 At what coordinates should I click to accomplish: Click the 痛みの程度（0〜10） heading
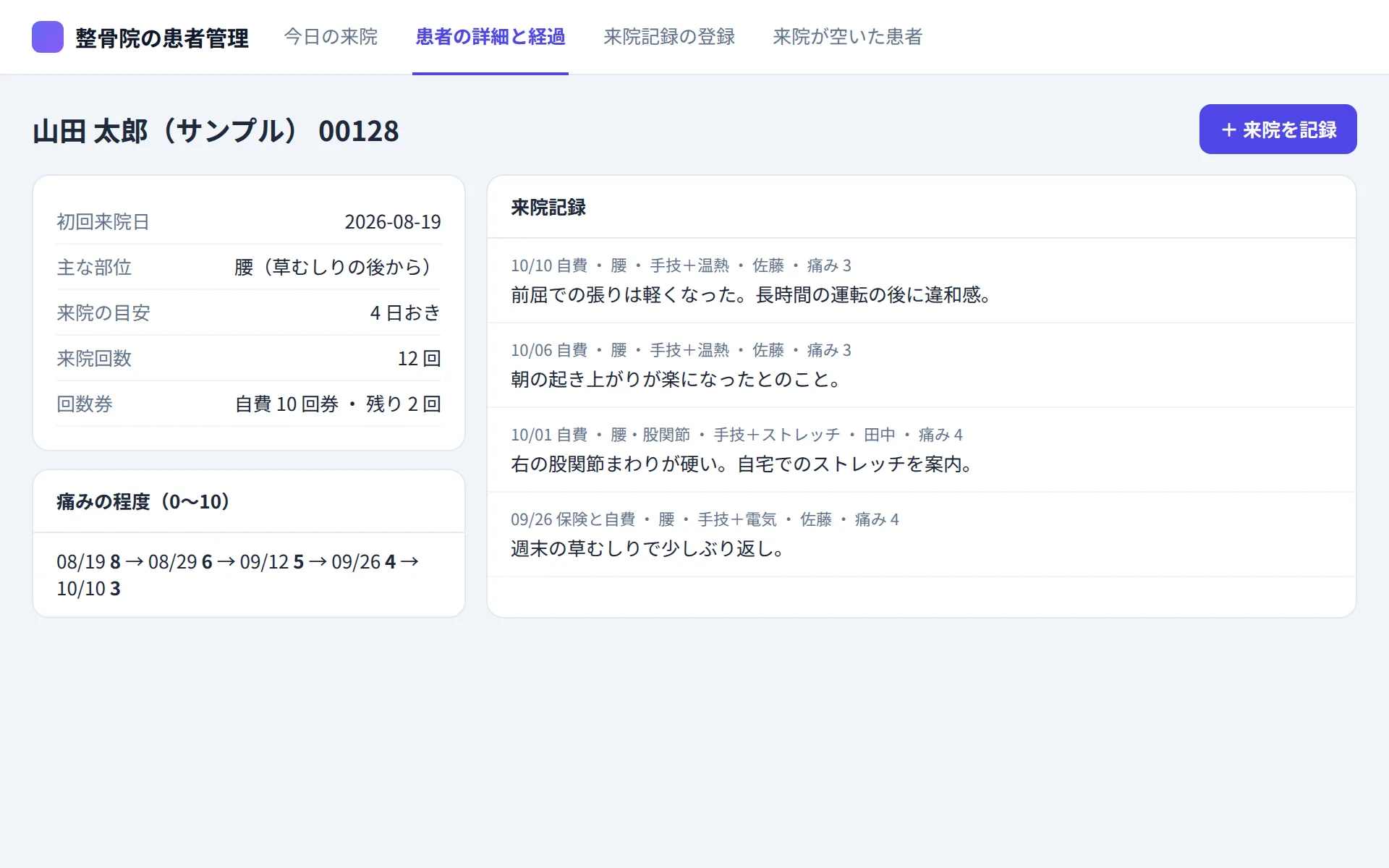144,502
